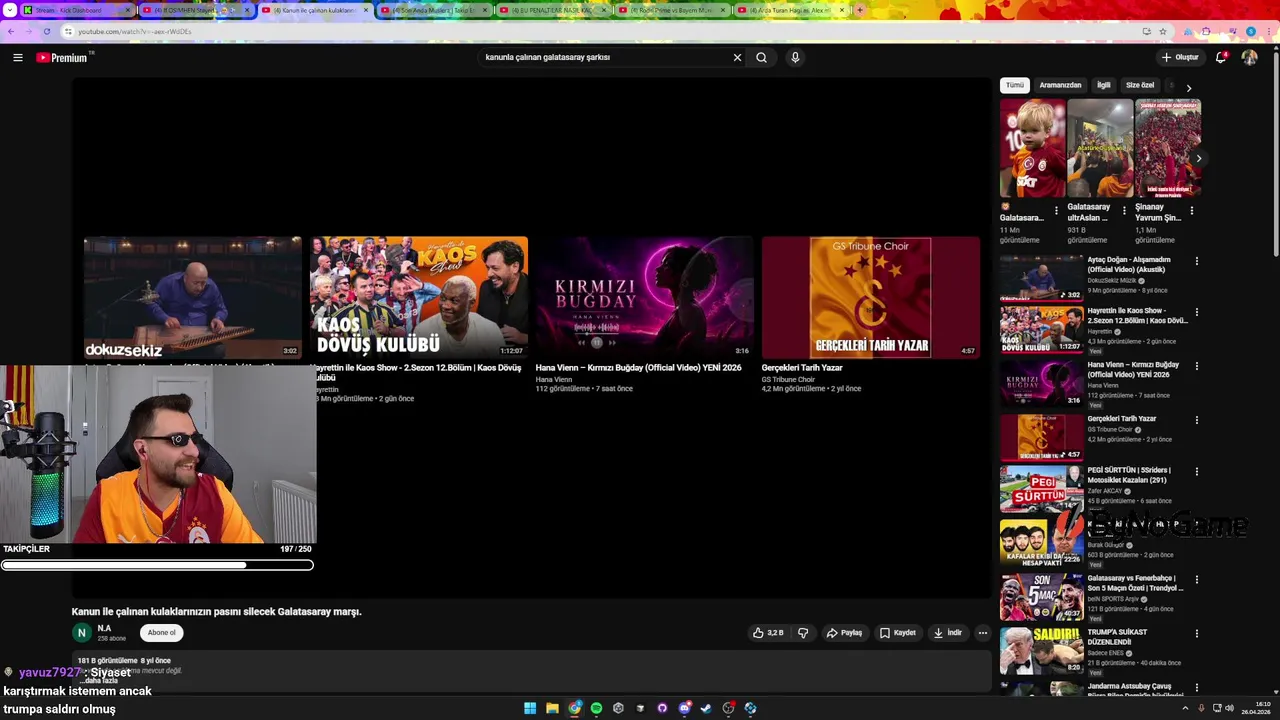Screen dimensions: 1280x720
Task: Open Kırmızı Buğday end-screen thumbnail
Action: click(645, 297)
